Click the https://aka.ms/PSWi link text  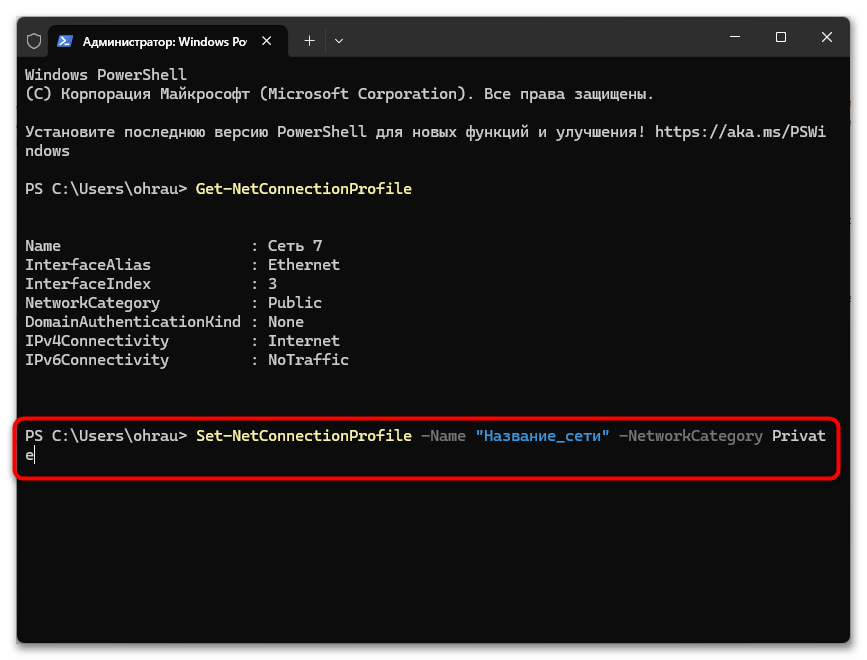[x=740, y=132]
